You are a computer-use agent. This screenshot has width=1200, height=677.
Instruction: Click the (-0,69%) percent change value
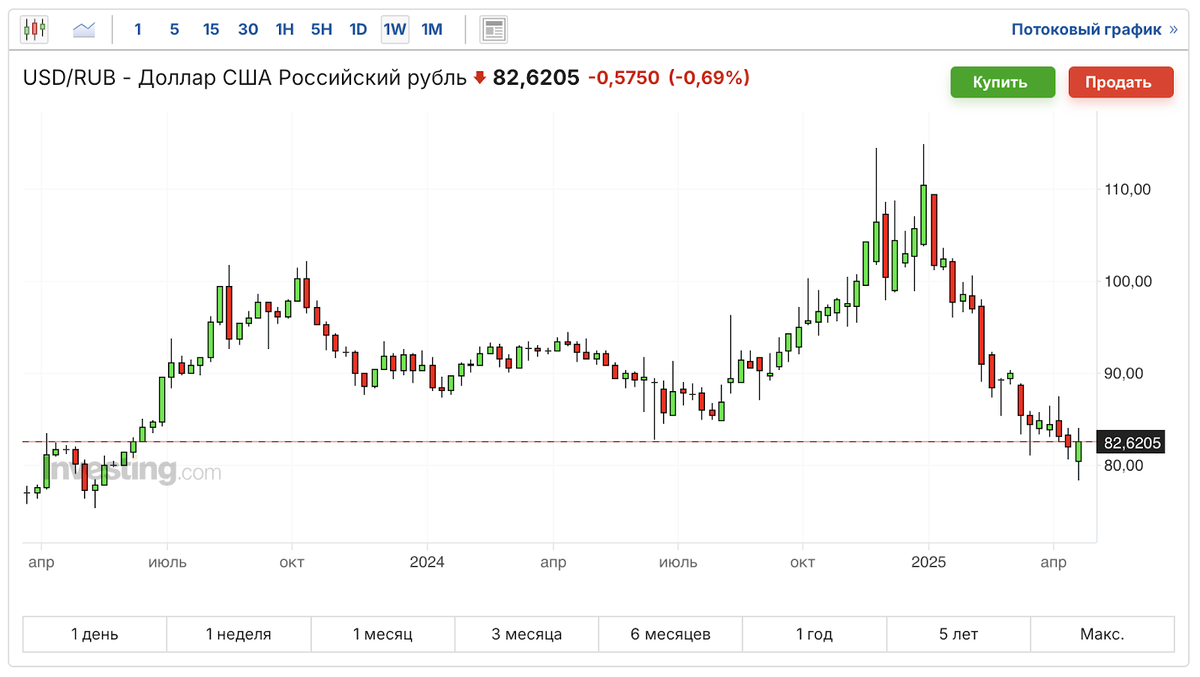tap(709, 78)
